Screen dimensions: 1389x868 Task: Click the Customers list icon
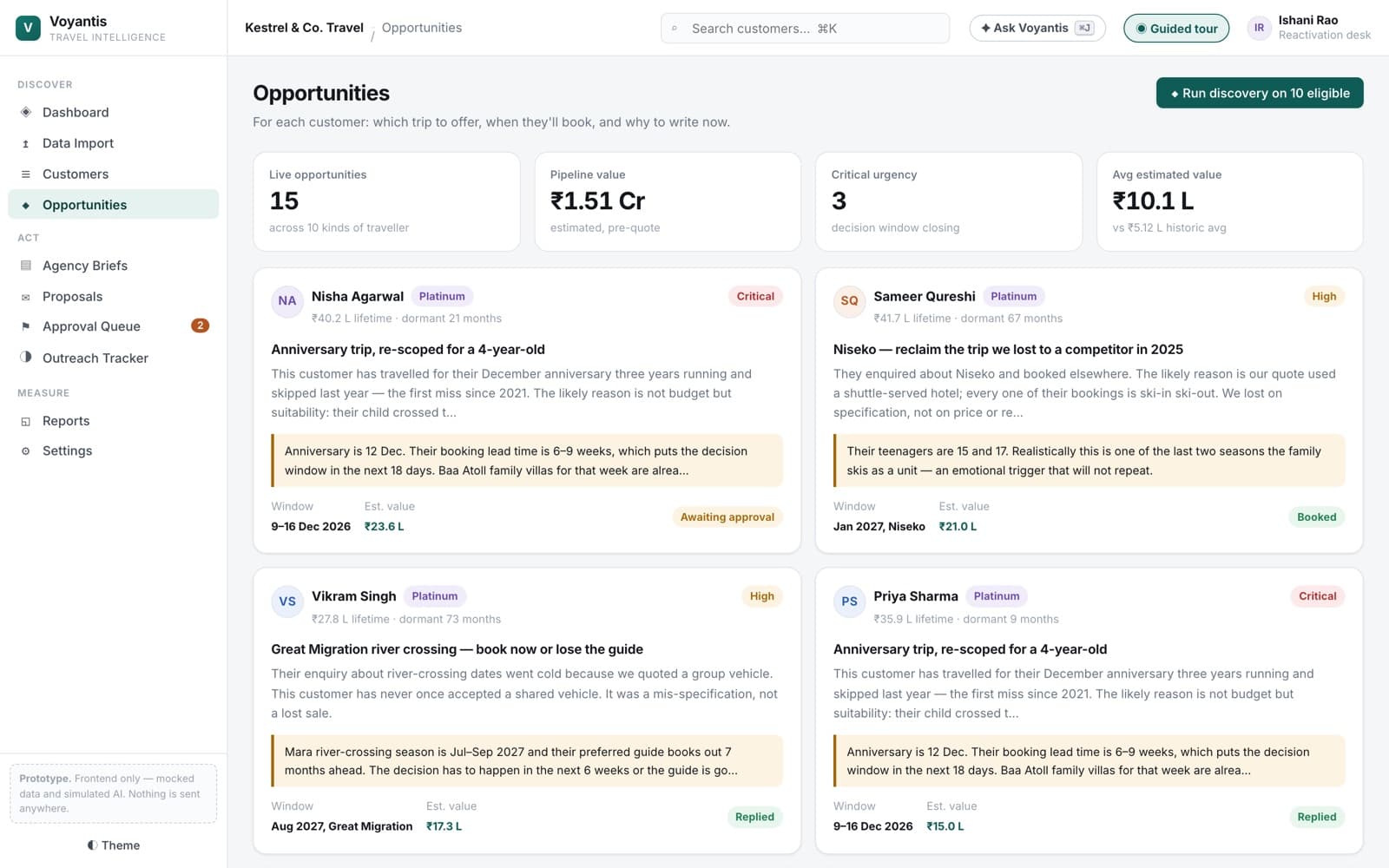pos(26,174)
